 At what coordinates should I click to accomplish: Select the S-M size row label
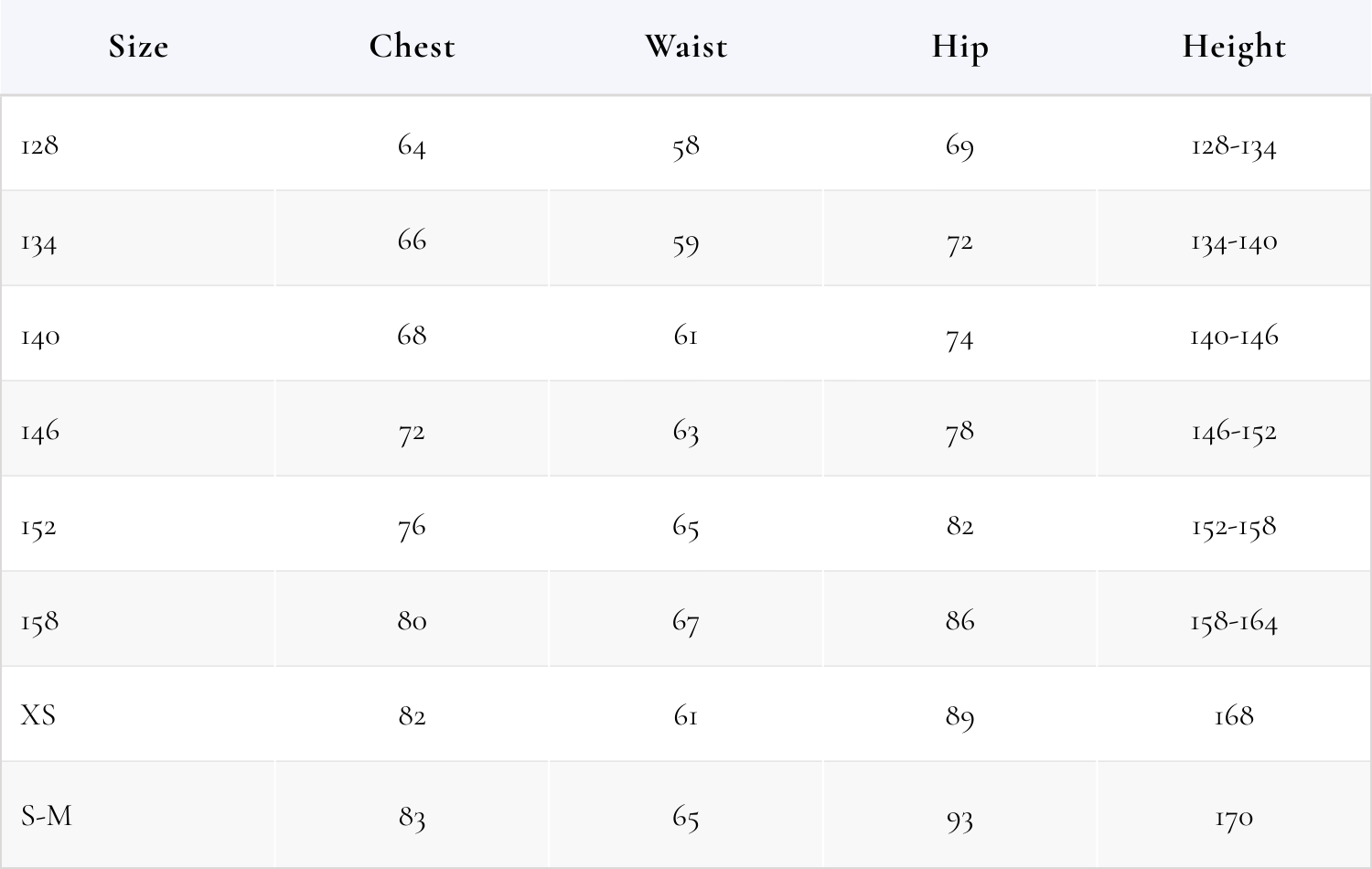click(47, 815)
